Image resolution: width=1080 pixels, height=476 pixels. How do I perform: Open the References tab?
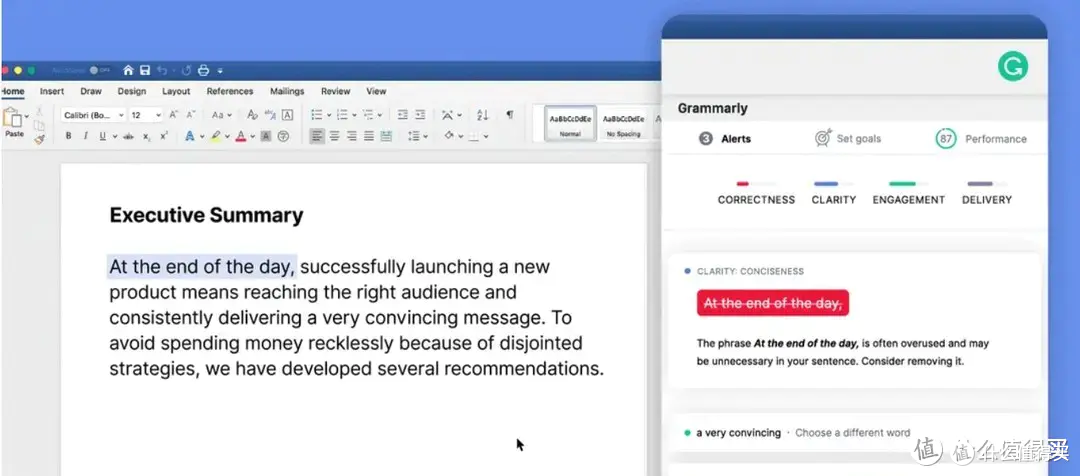click(x=230, y=91)
